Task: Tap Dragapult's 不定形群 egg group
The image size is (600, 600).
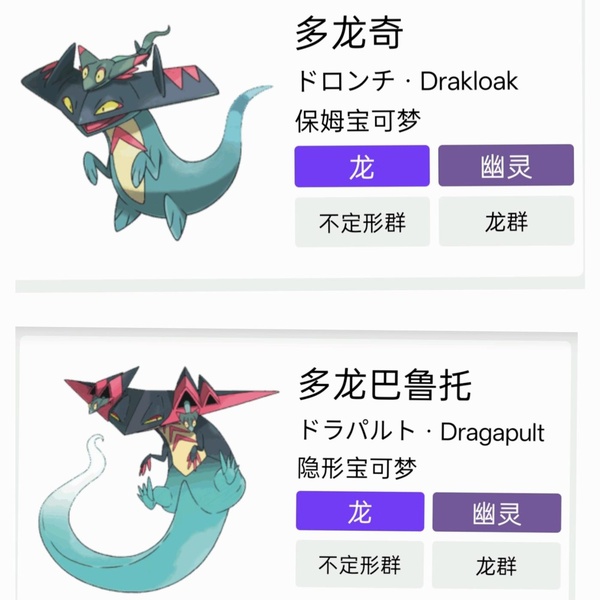Action: 360,564
